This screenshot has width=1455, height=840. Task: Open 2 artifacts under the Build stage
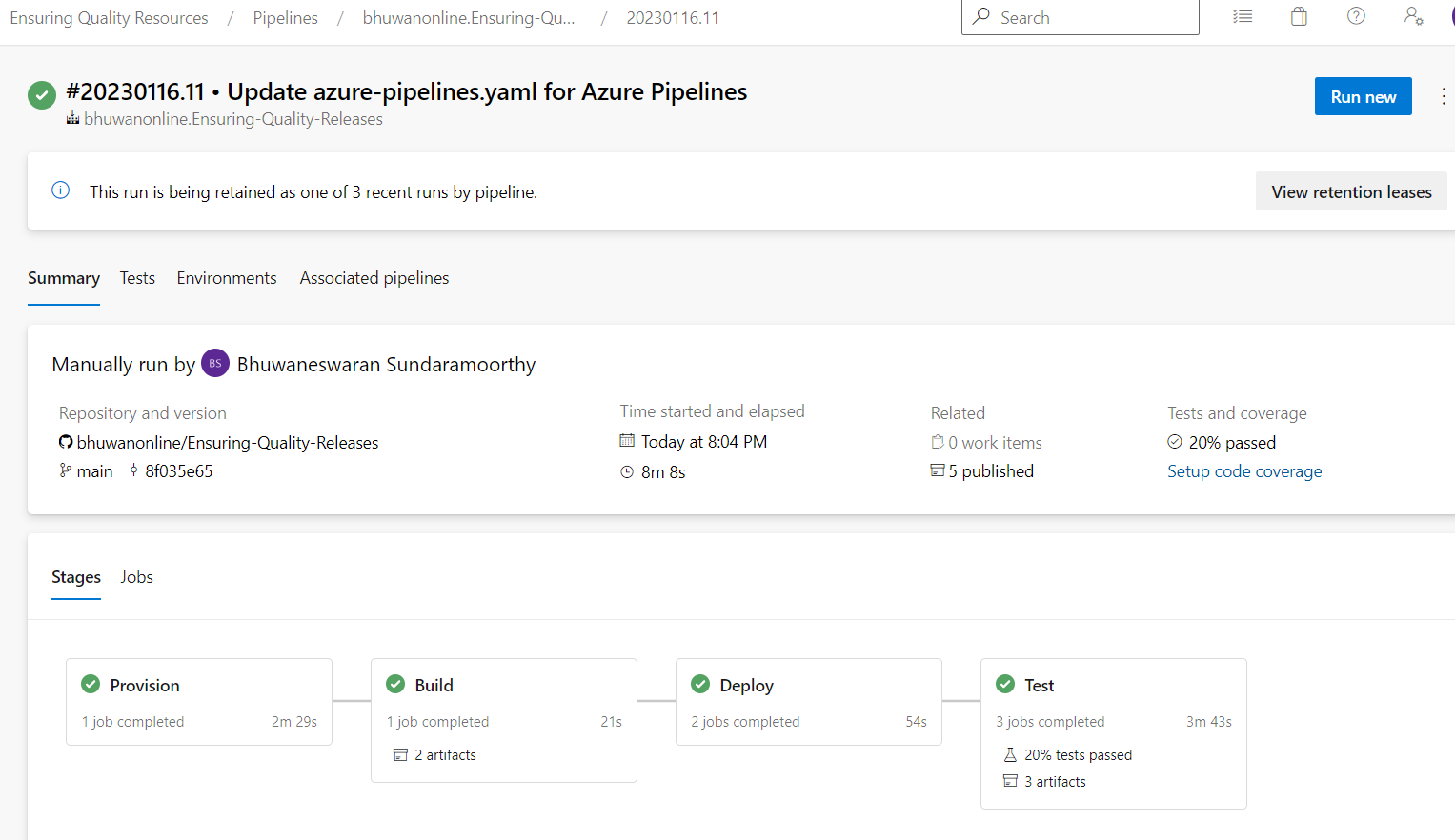click(444, 754)
